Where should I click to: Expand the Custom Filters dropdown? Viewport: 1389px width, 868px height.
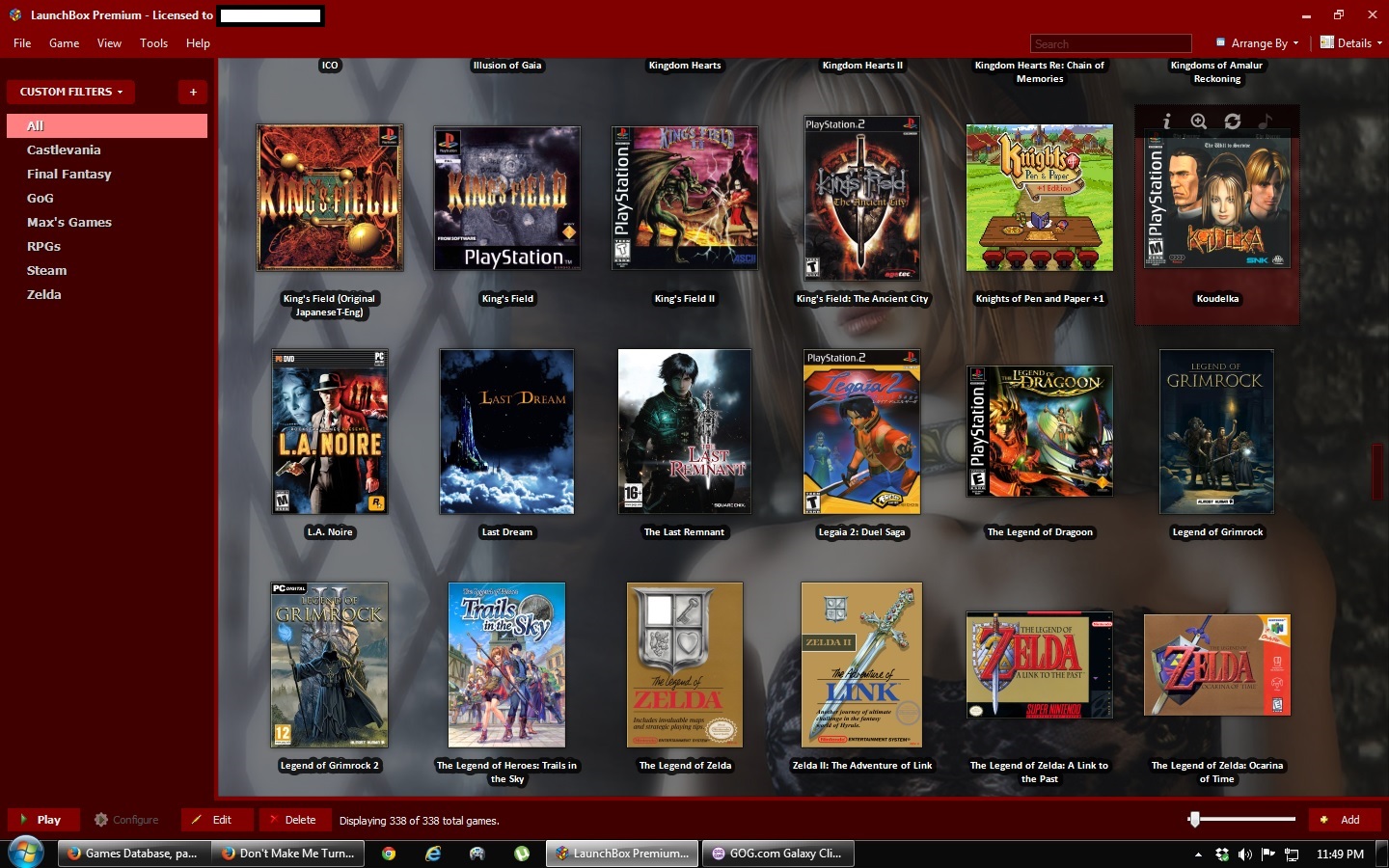tap(71, 92)
